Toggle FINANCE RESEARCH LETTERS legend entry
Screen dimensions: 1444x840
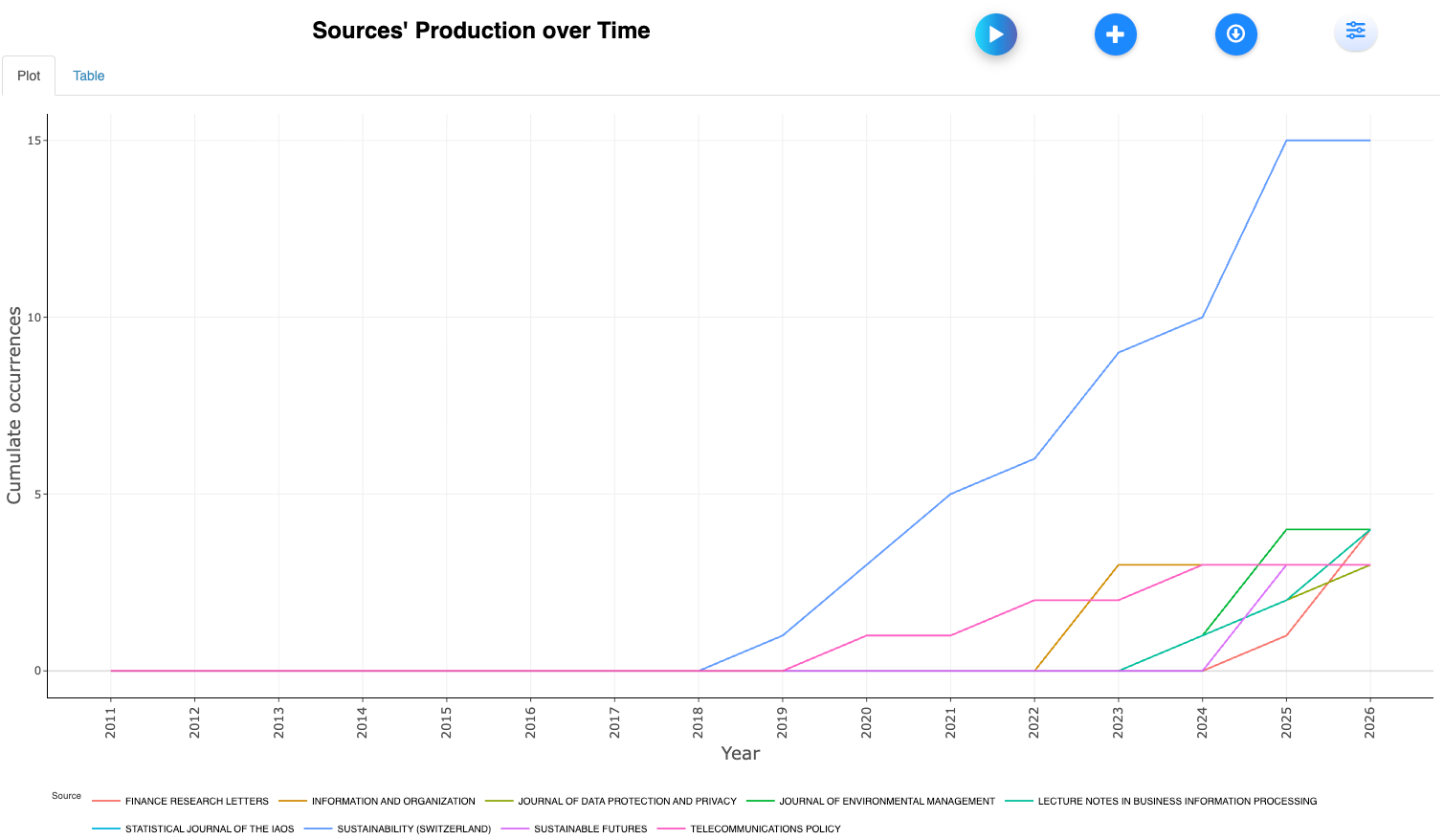(x=196, y=802)
